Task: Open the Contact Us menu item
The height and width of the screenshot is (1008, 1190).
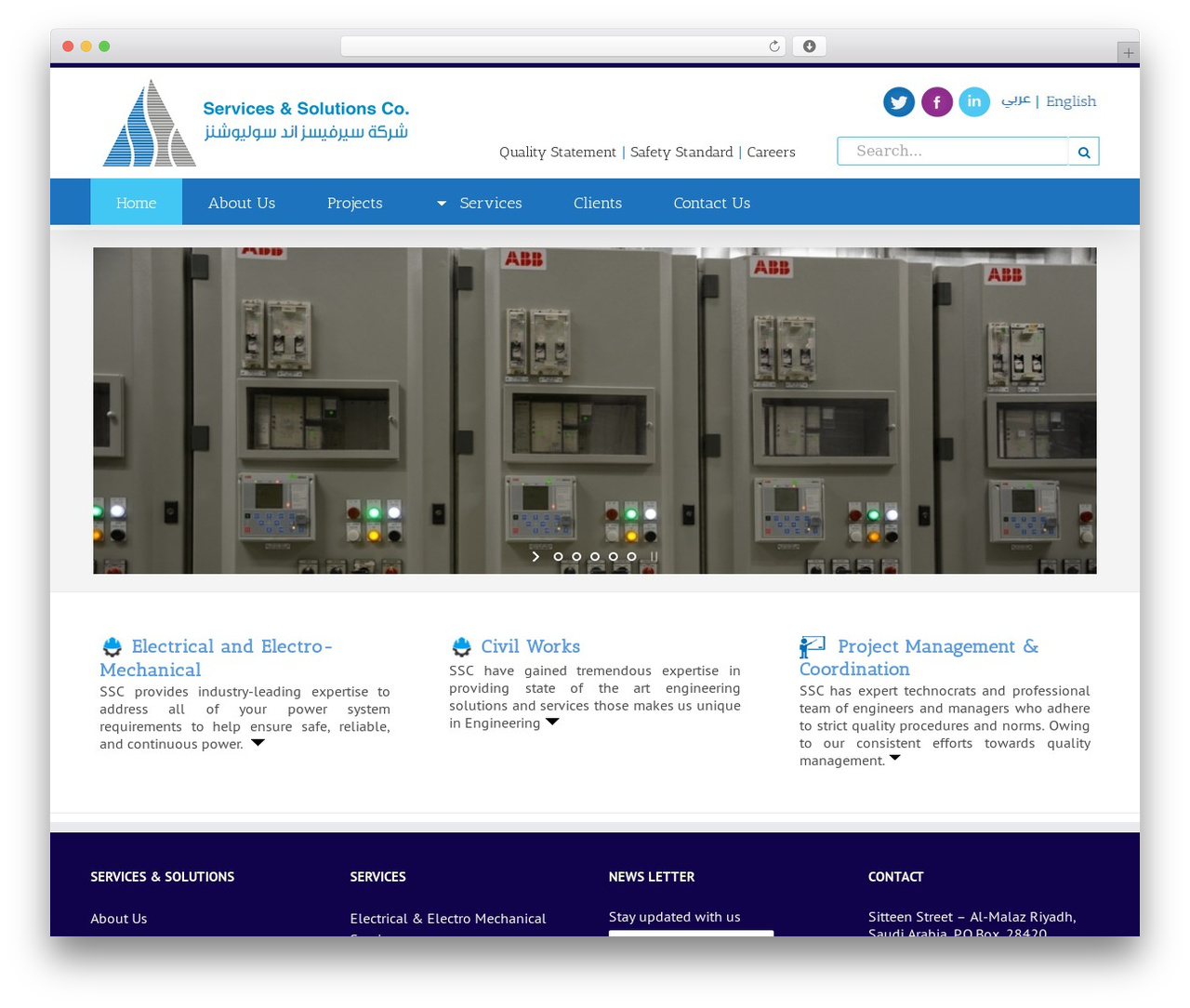Action: click(712, 203)
